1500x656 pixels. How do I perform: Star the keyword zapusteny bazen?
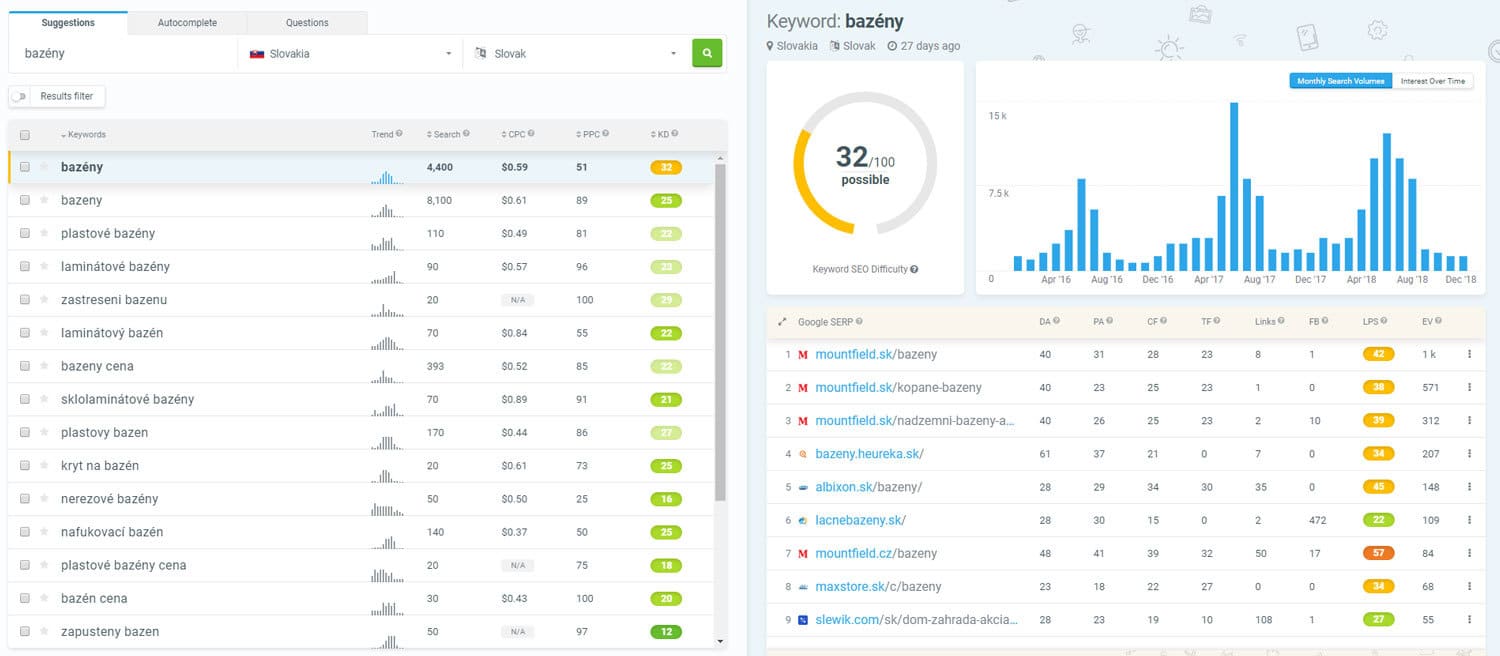click(43, 631)
